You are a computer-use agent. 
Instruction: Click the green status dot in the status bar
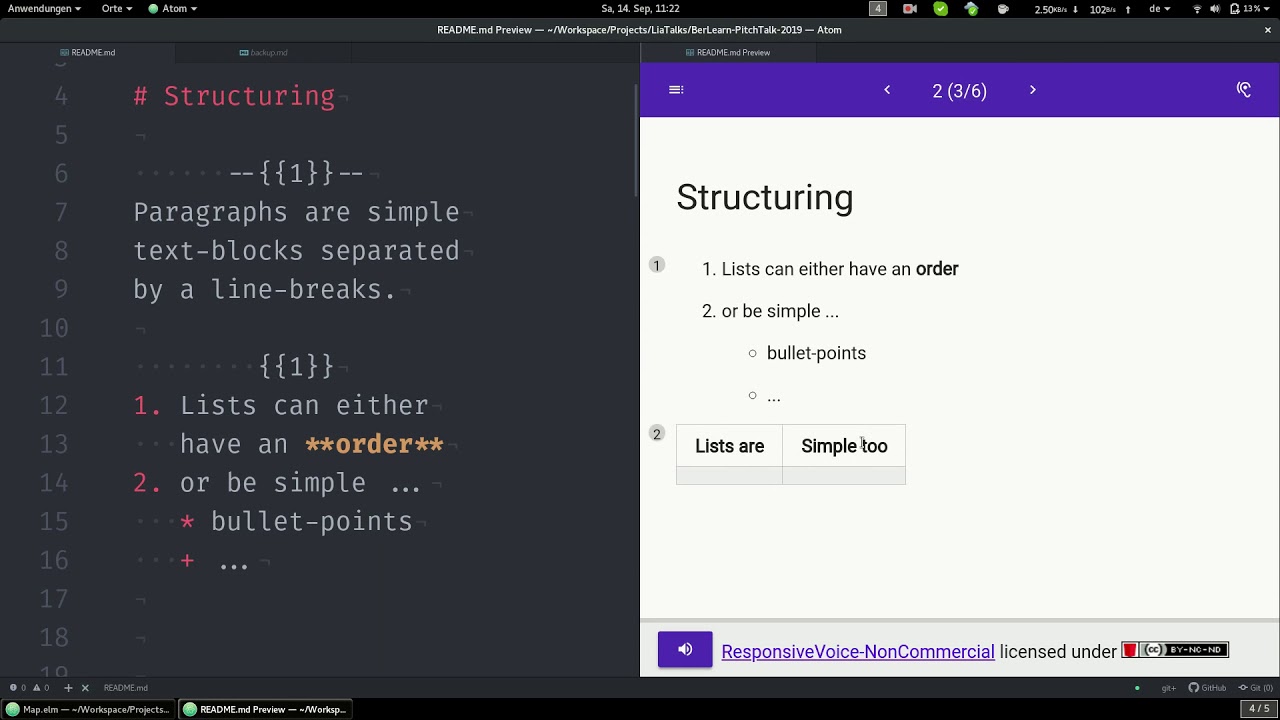(1137, 688)
